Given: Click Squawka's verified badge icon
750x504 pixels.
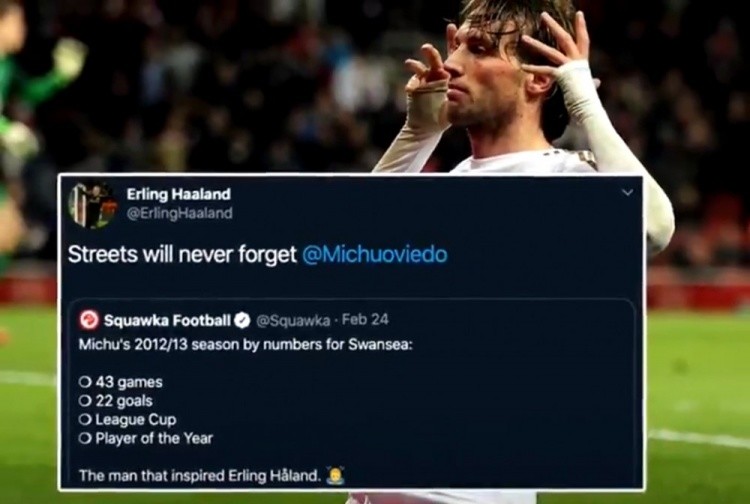Looking at the screenshot, I should pyautogui.click(x=242, y=320).
